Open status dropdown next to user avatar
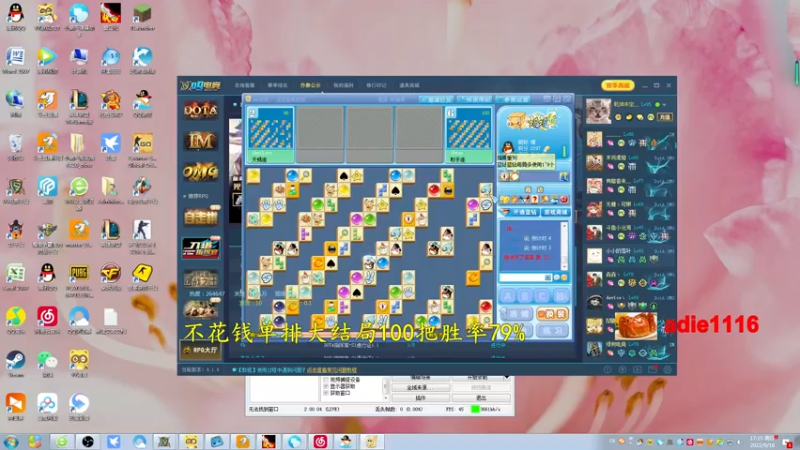This screenshot has width=800, height=450. point(664,105)
